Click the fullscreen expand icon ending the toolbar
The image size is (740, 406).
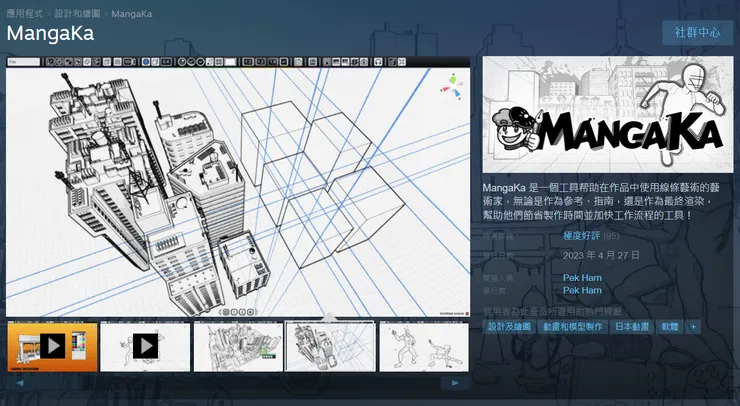[x=402, y=62]
